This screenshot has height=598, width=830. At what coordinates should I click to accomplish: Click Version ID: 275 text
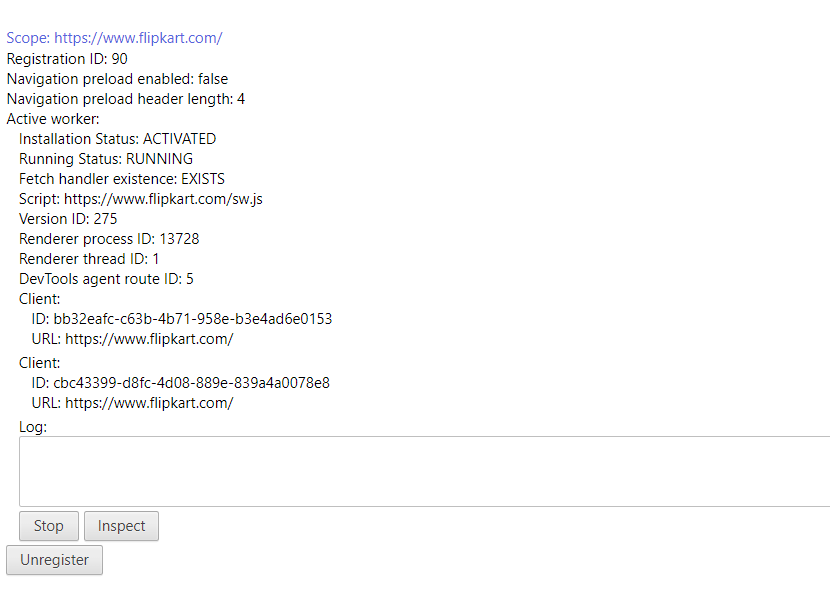pos(68,219)
